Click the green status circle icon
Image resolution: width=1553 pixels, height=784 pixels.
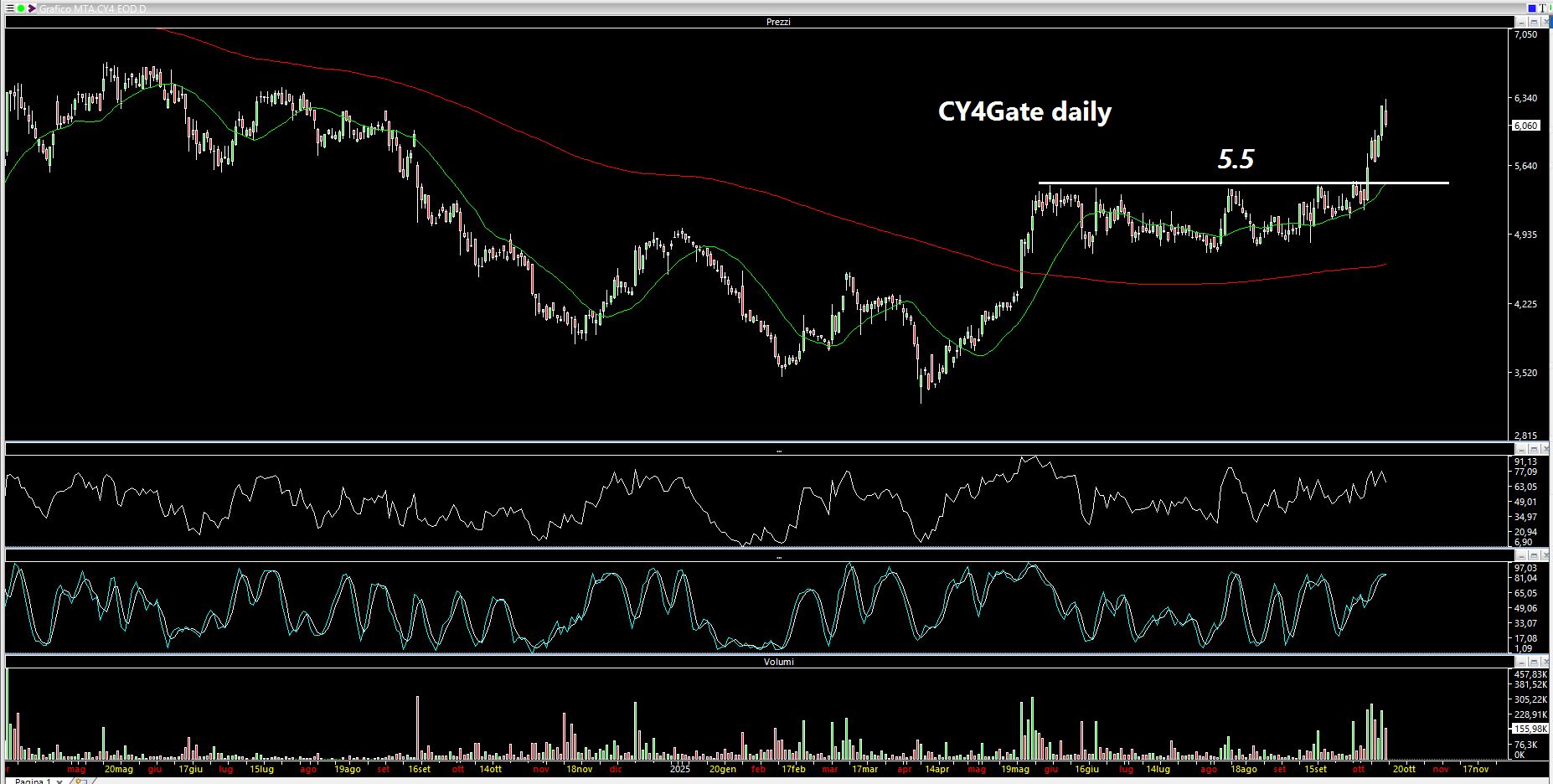click(x=21, y=8)
